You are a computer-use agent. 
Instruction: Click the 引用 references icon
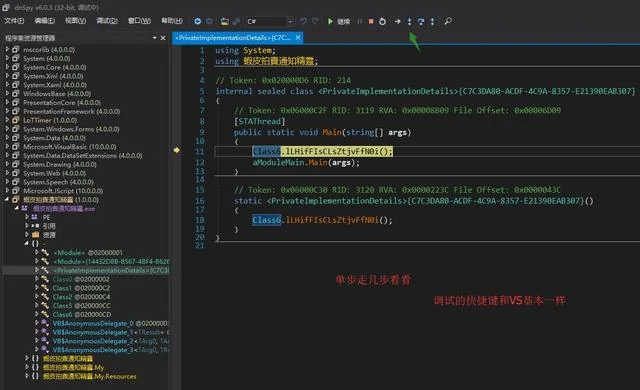point(36,226)
